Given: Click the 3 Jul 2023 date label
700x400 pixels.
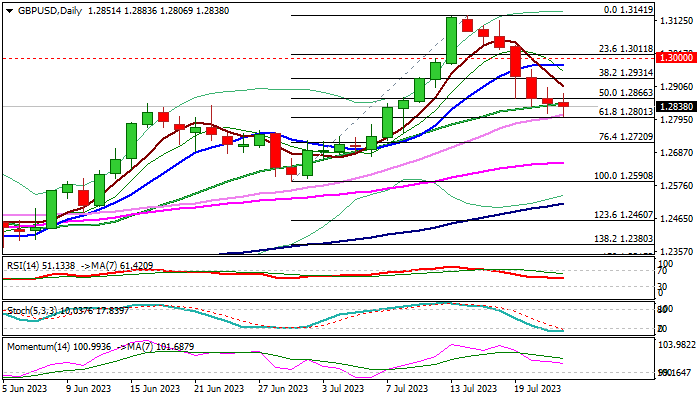Looking at the screenshot, I should click(x=344, y=389).
